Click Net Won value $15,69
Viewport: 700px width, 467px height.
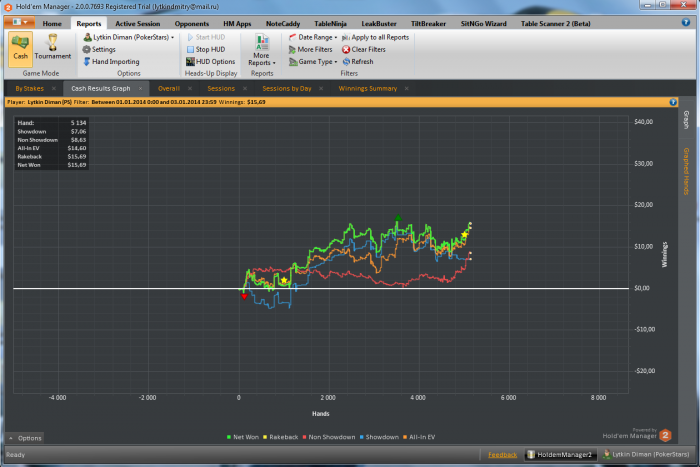77,165
